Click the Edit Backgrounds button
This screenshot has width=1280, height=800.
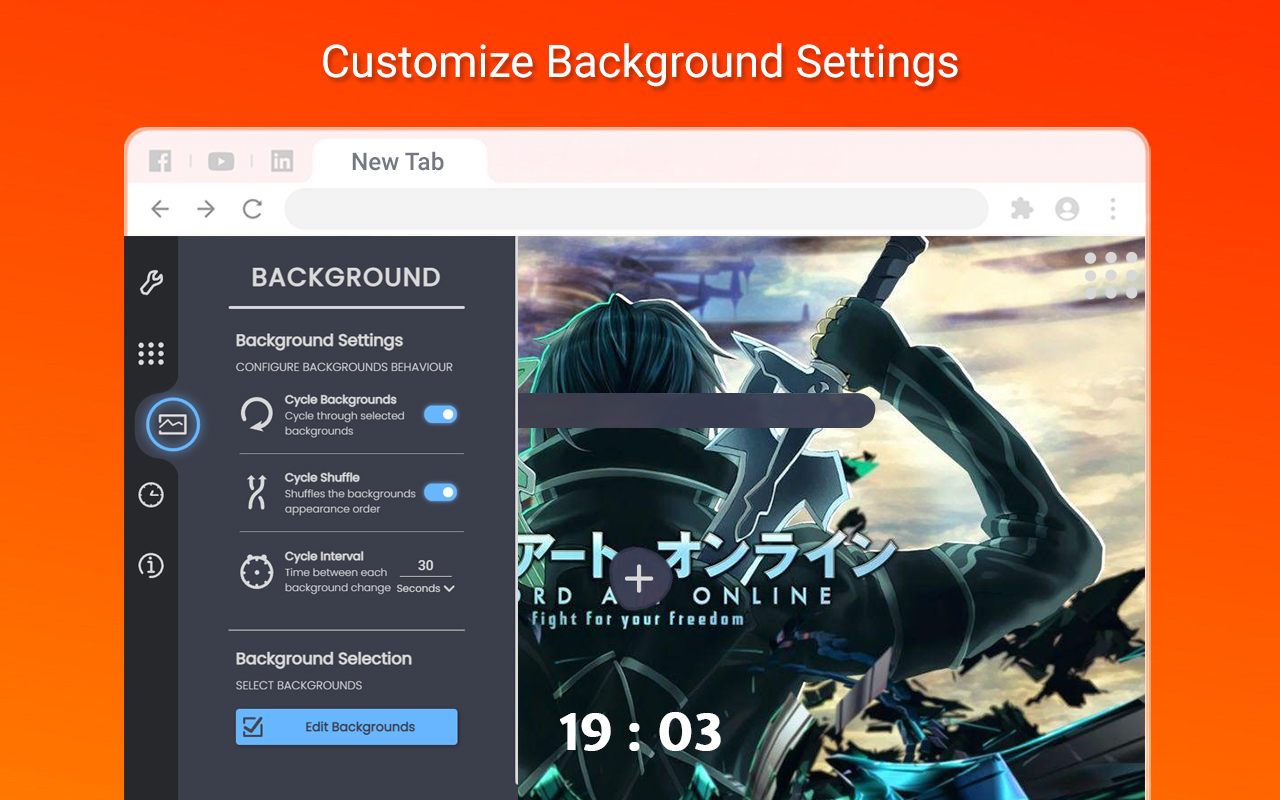click(x=346, y=727)
